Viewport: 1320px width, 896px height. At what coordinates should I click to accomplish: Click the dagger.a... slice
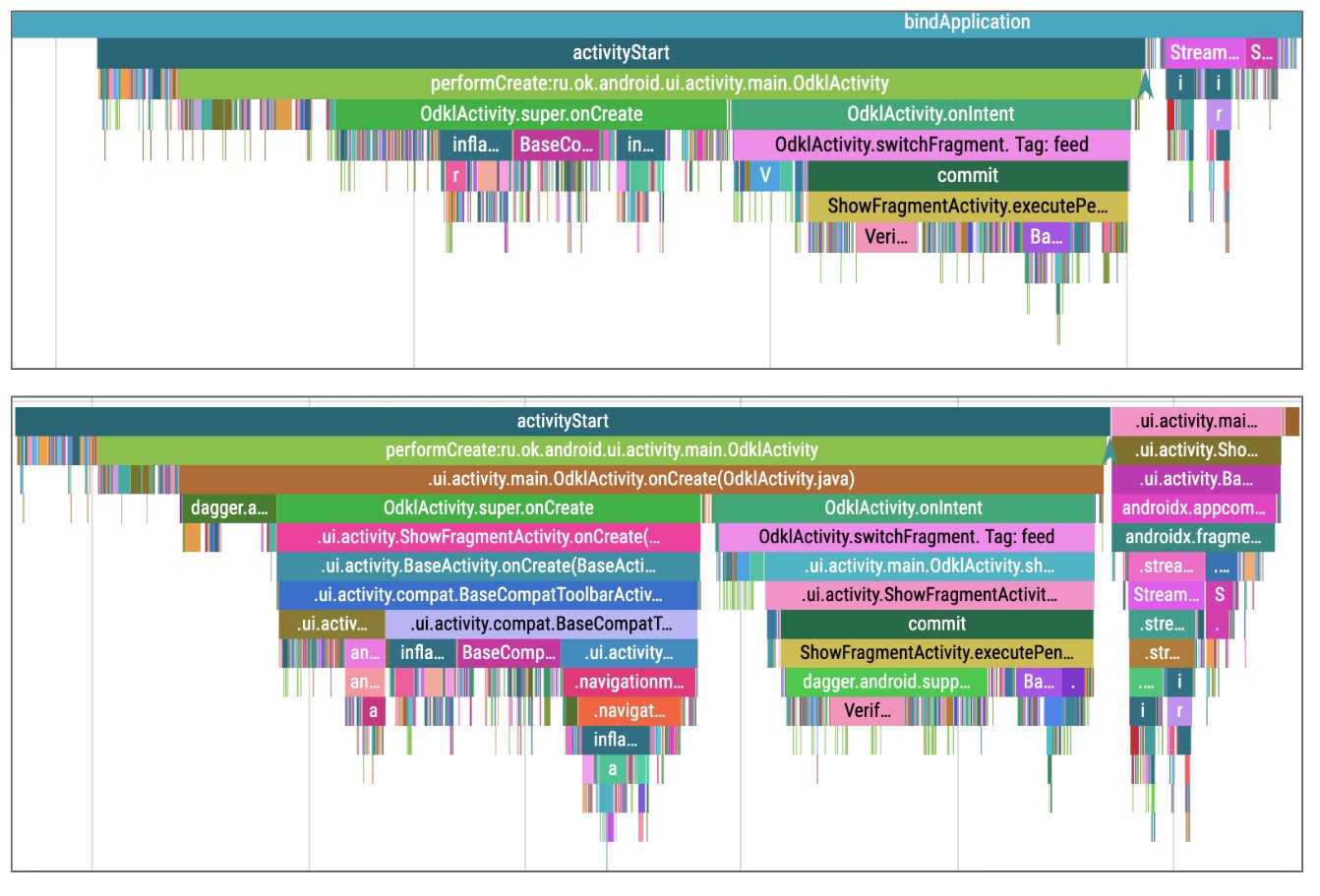(x=229, y=508)
